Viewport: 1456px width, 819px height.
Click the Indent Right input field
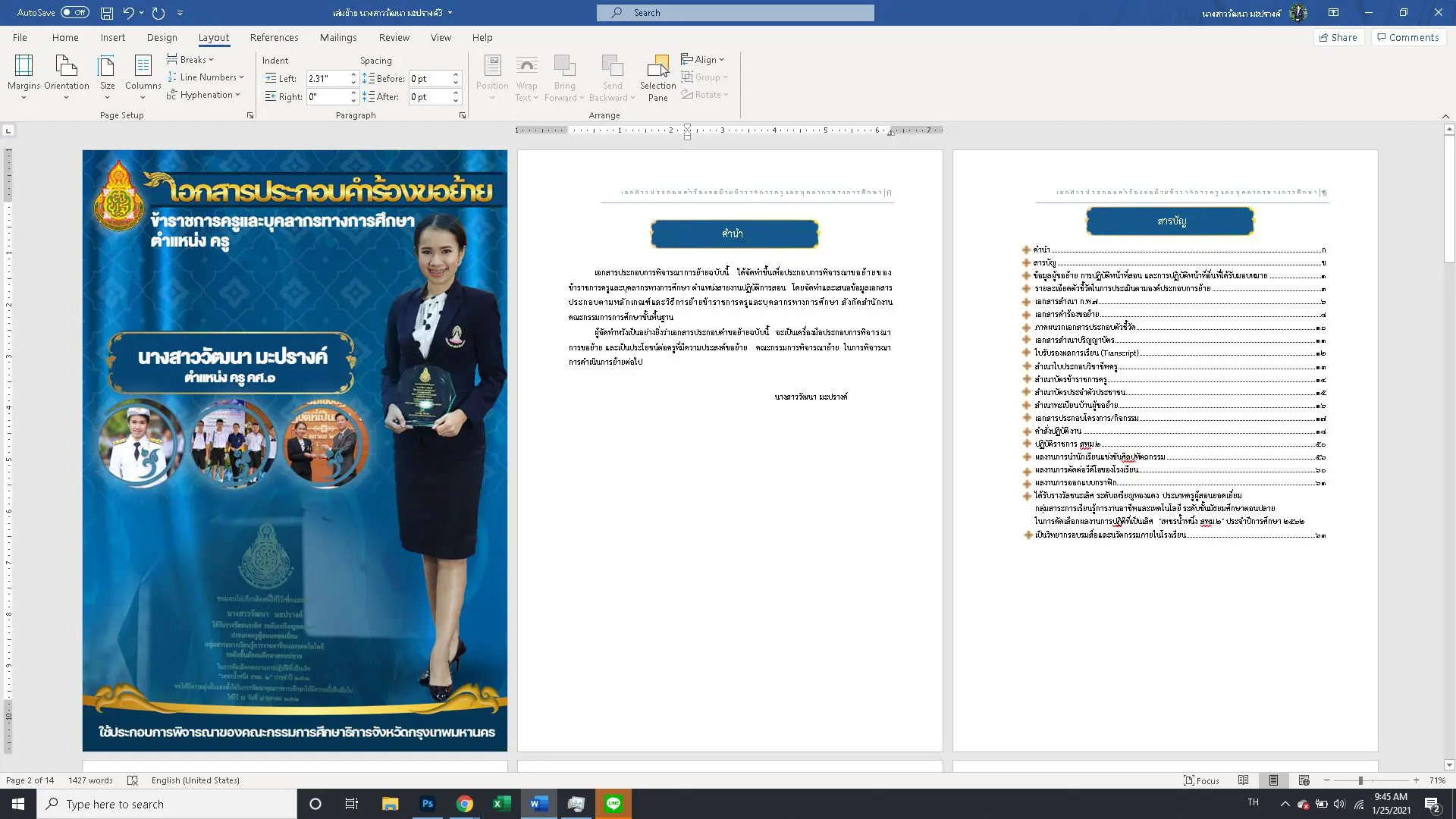coord(328,96)
